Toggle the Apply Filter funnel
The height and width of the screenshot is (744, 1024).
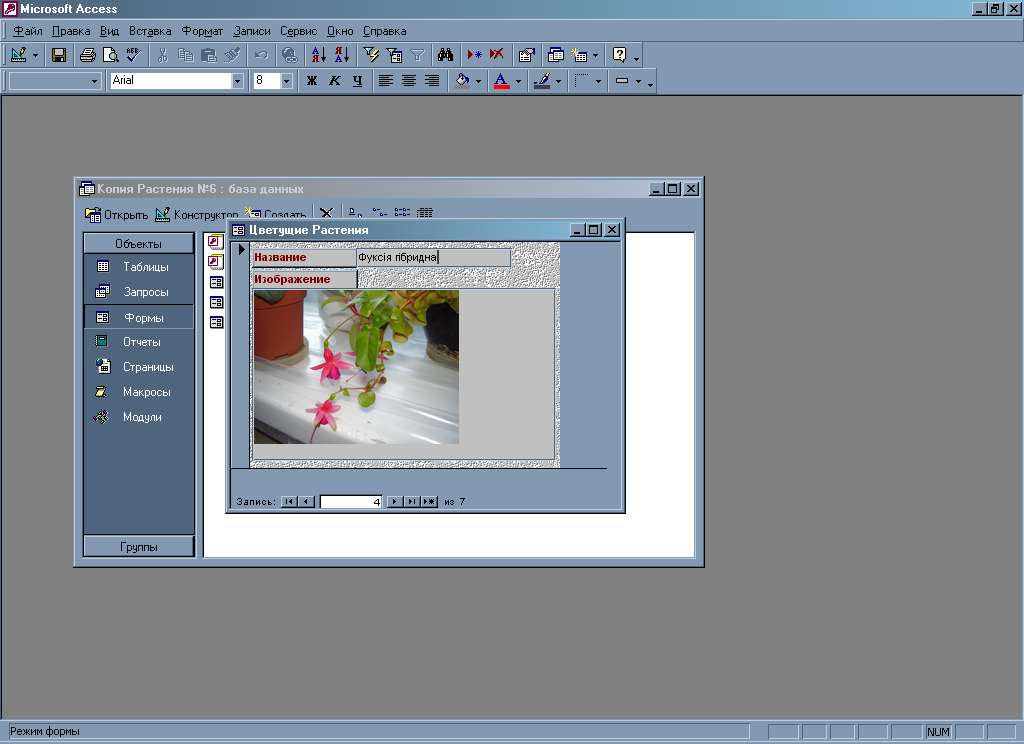tap(417, 56)
